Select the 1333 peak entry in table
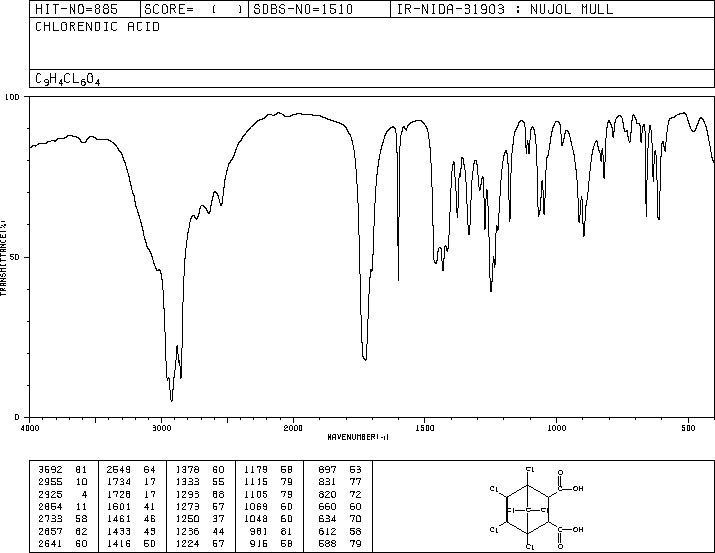 point(200,482)
